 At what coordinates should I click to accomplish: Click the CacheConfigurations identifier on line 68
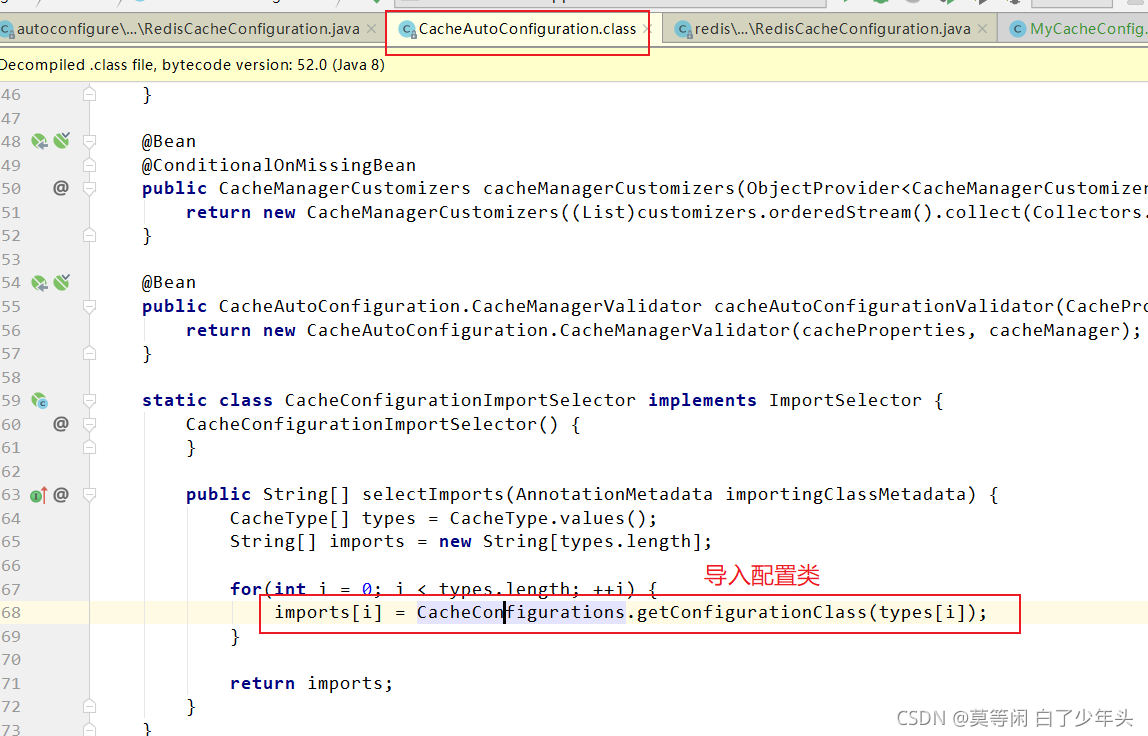tap(521, 613)
